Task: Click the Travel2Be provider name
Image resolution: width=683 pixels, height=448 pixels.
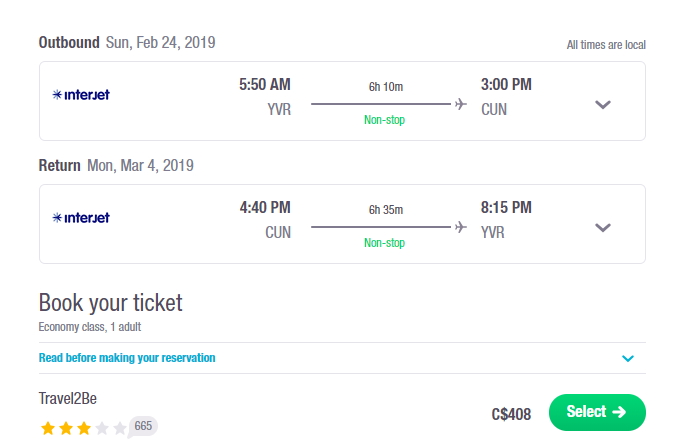Action: (68, 398)
